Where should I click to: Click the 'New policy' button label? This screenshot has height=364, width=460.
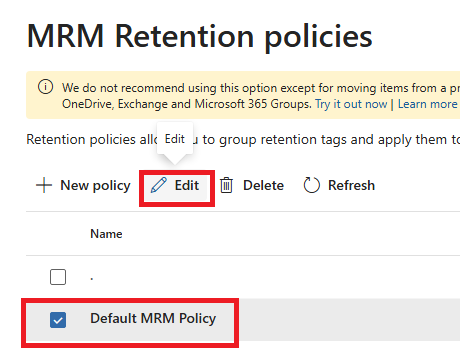(x=95, y=186)
